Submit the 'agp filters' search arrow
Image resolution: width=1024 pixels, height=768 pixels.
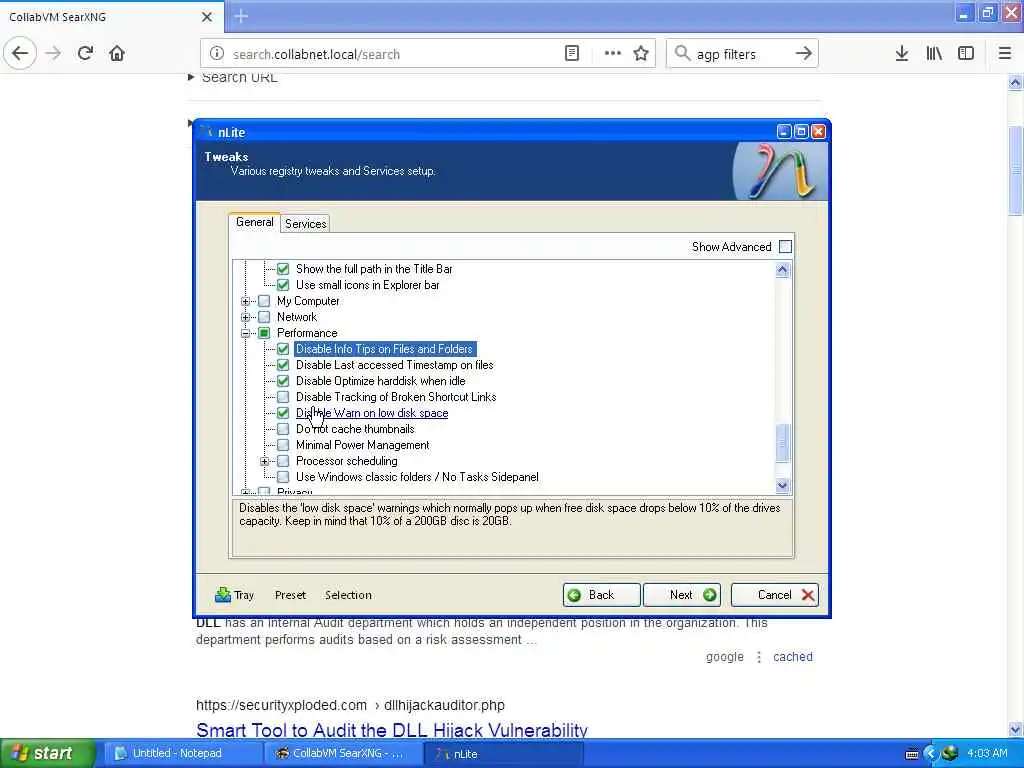803,54
